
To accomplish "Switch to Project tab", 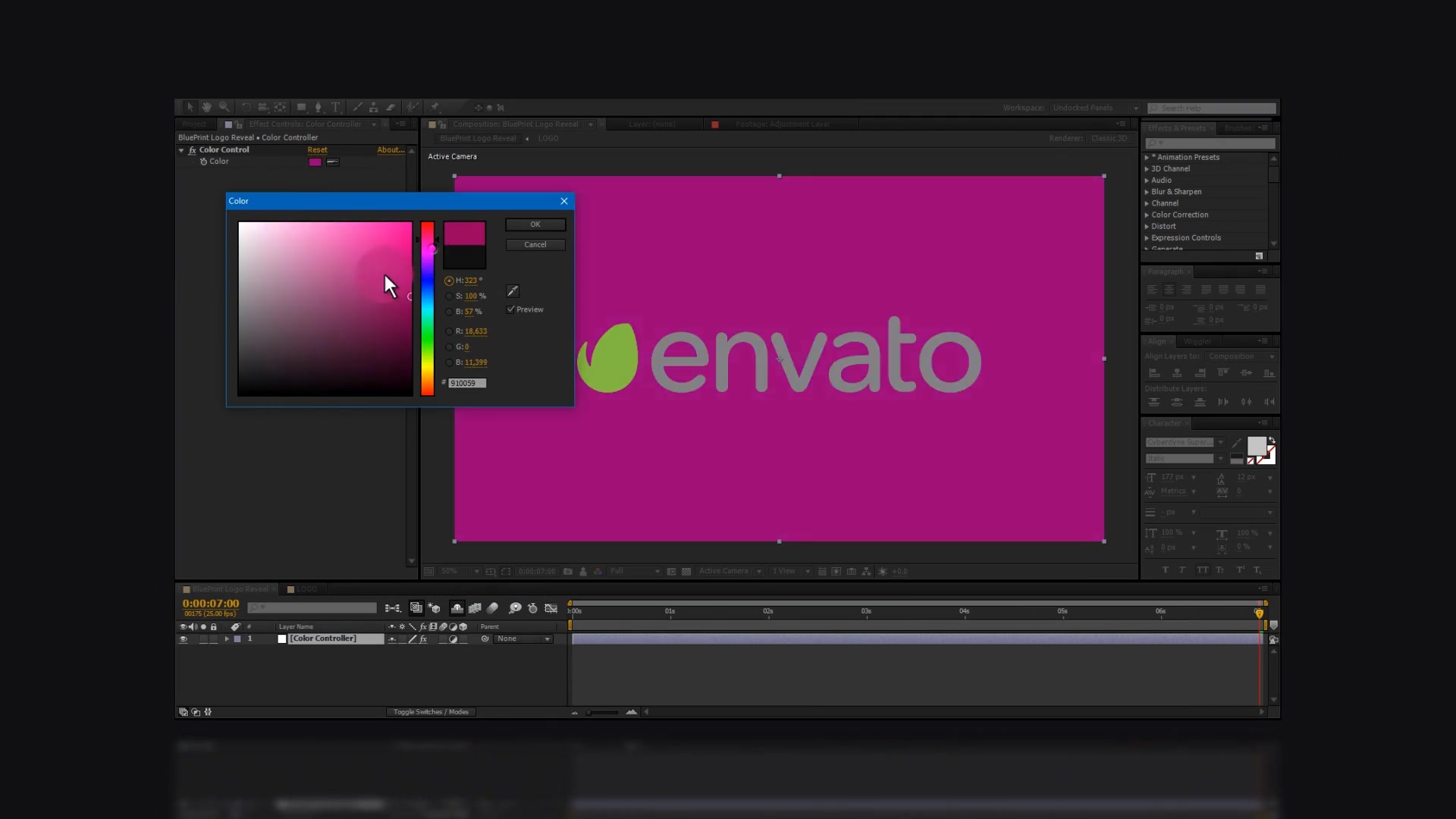I will pos(194,124).
